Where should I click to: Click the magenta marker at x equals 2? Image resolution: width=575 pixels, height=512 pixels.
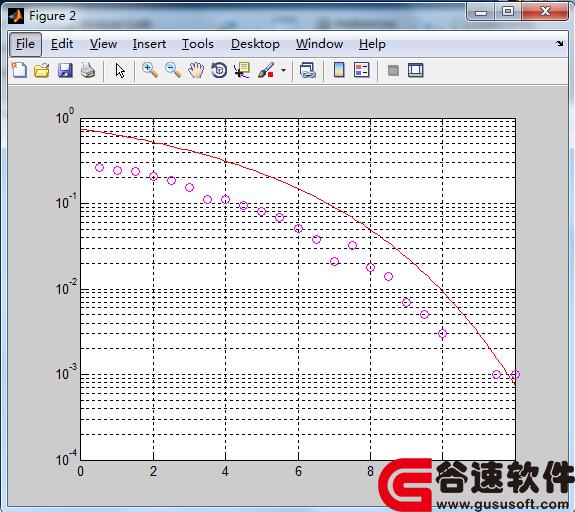click(154, 177)
